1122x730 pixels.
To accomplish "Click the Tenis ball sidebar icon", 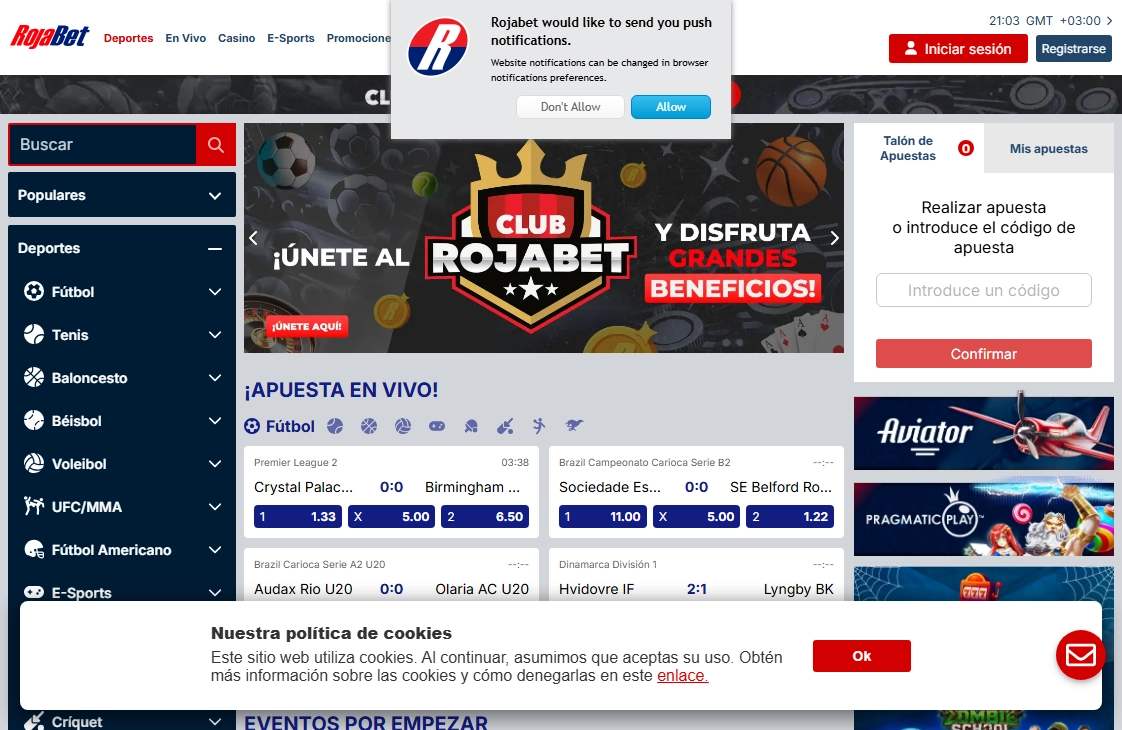I will tap(34, 334).
